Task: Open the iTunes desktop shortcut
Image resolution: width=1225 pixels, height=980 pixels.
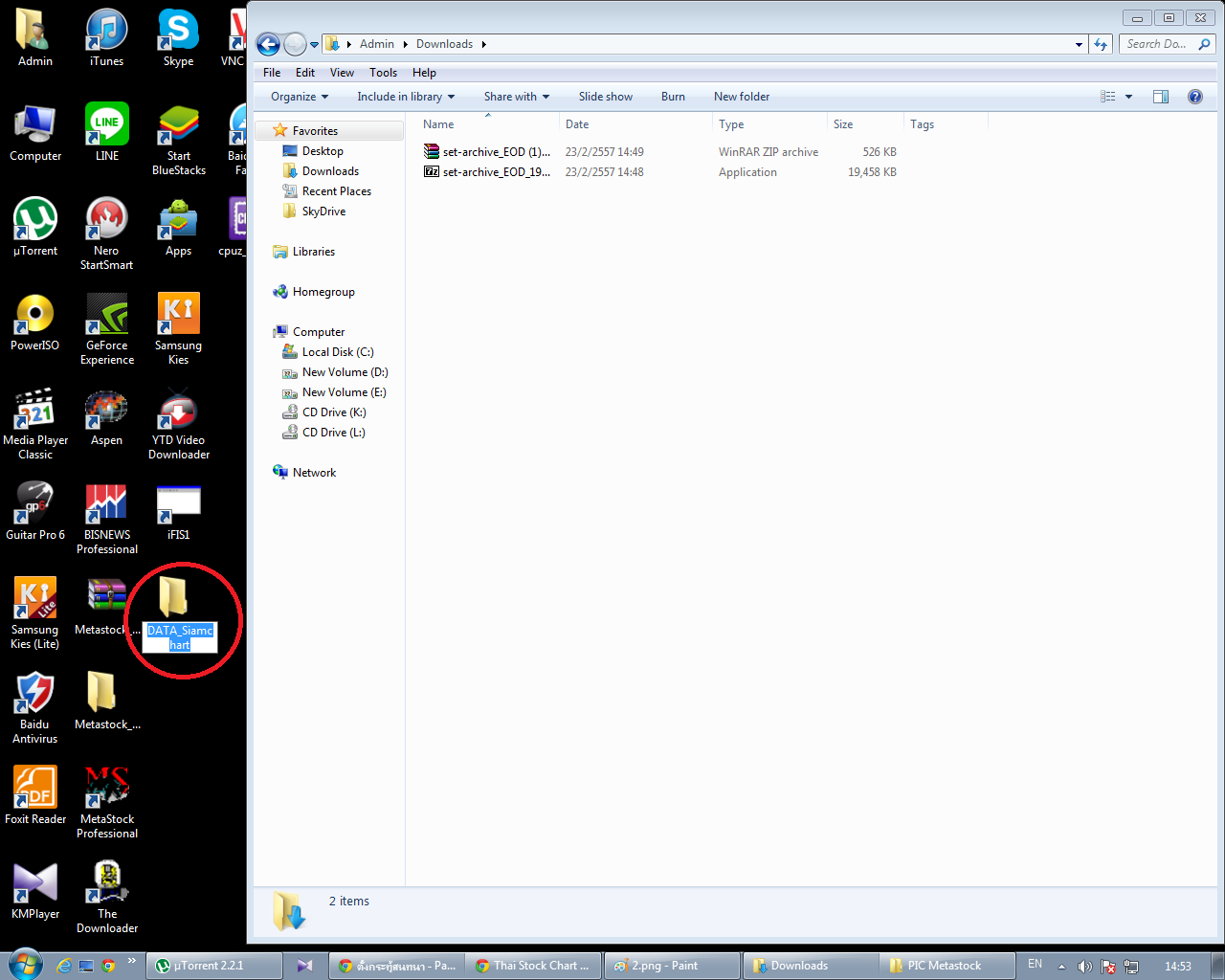Action: coord(106,38)
